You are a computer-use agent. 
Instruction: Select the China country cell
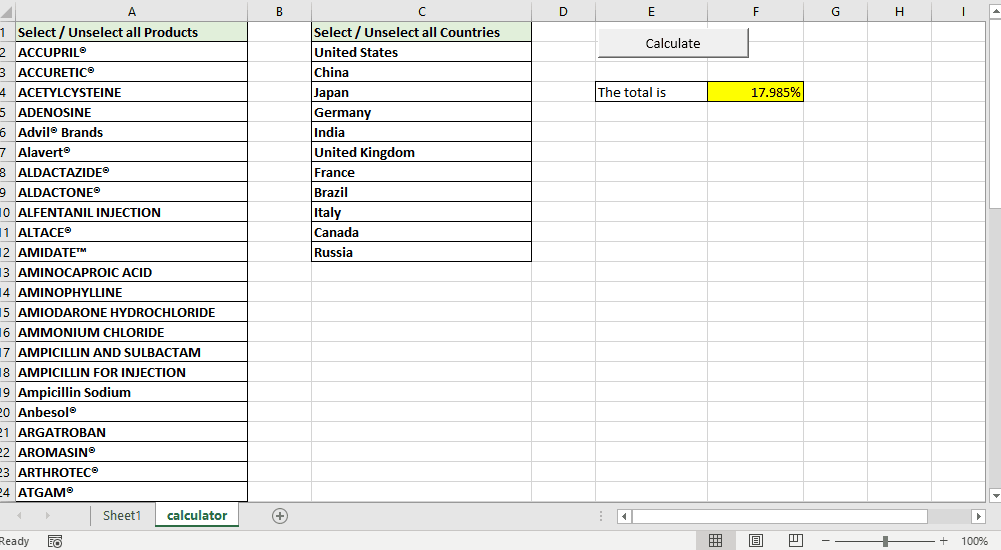click(421, 72)
